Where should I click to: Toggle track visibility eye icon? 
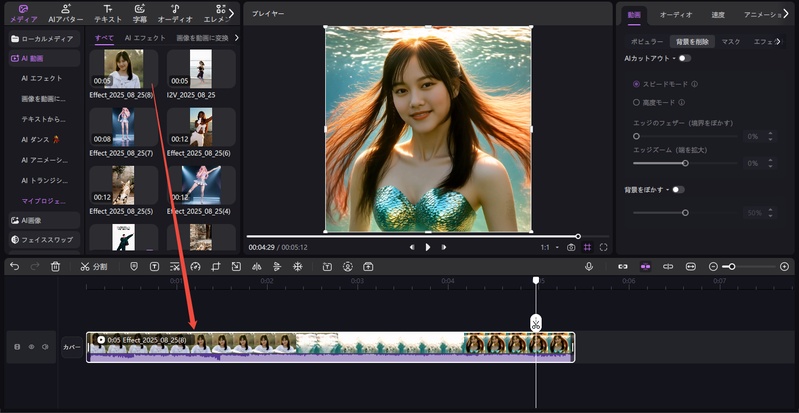point(31,347)
